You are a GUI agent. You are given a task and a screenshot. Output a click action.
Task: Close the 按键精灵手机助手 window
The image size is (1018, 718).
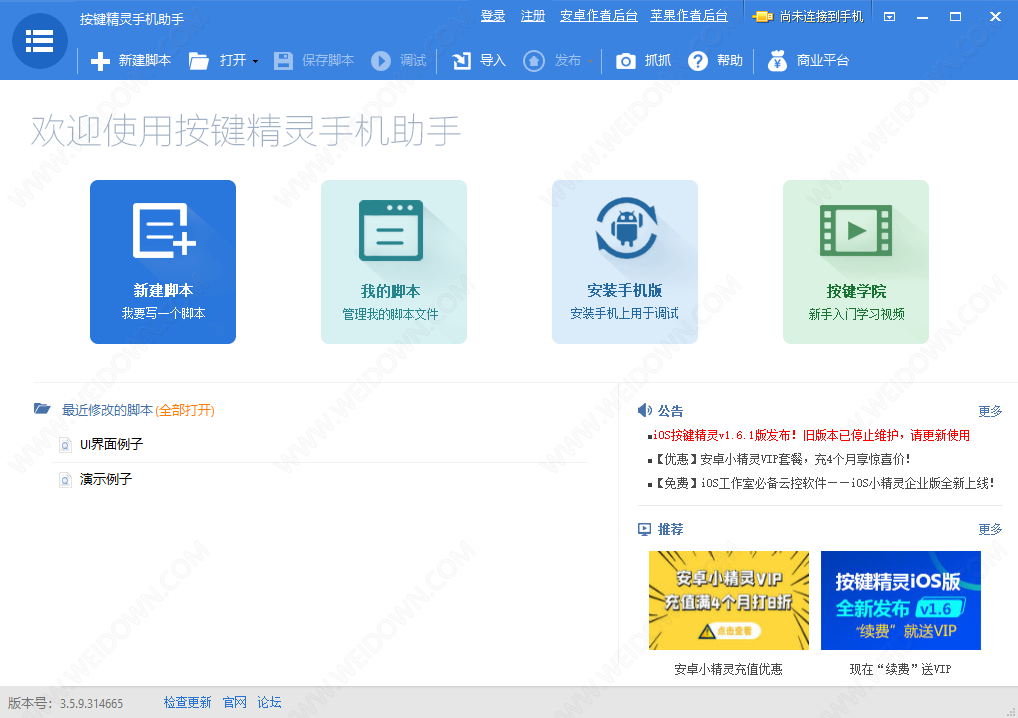pos(995,17)
